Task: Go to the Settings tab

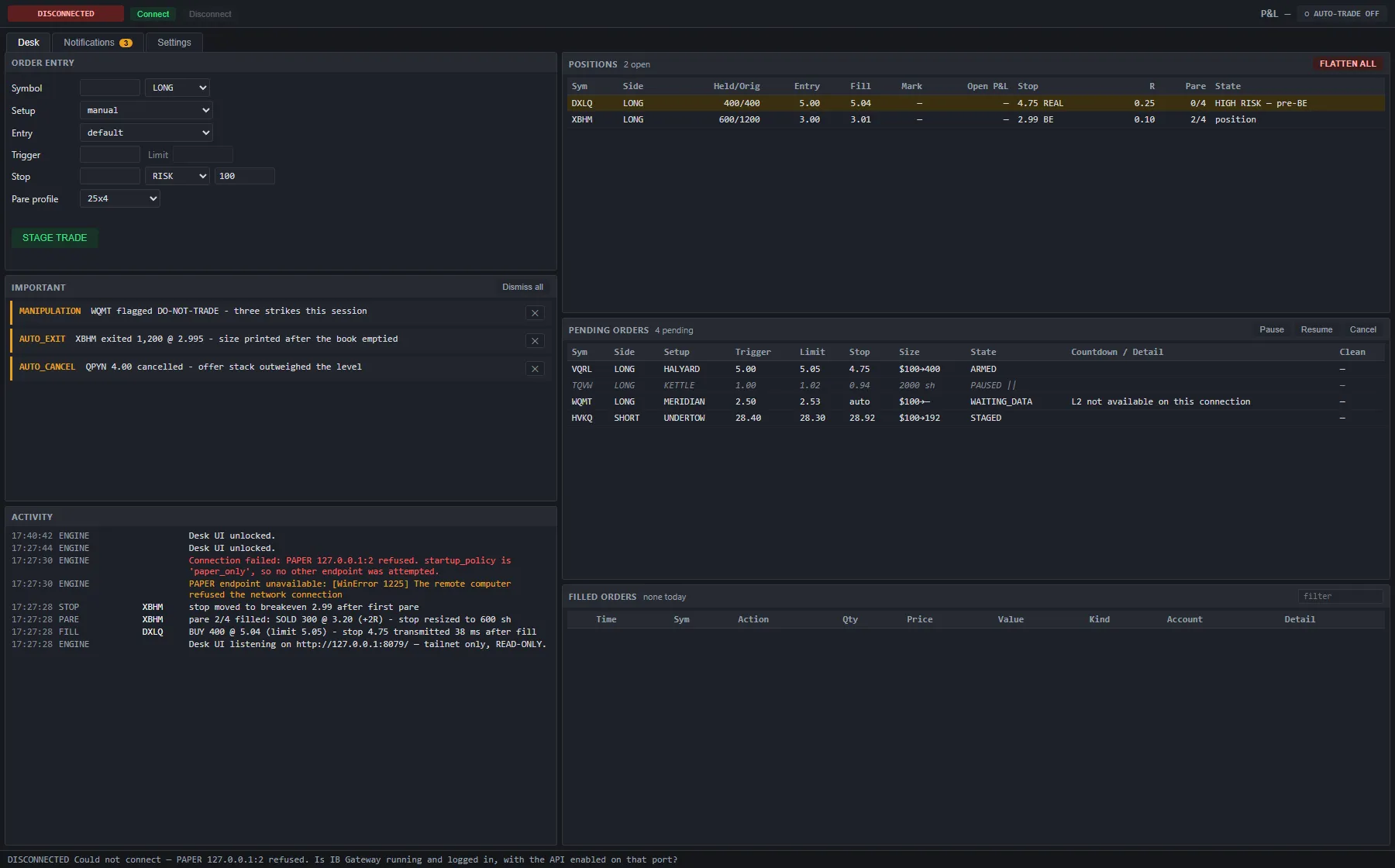Action: coord(174,43)
